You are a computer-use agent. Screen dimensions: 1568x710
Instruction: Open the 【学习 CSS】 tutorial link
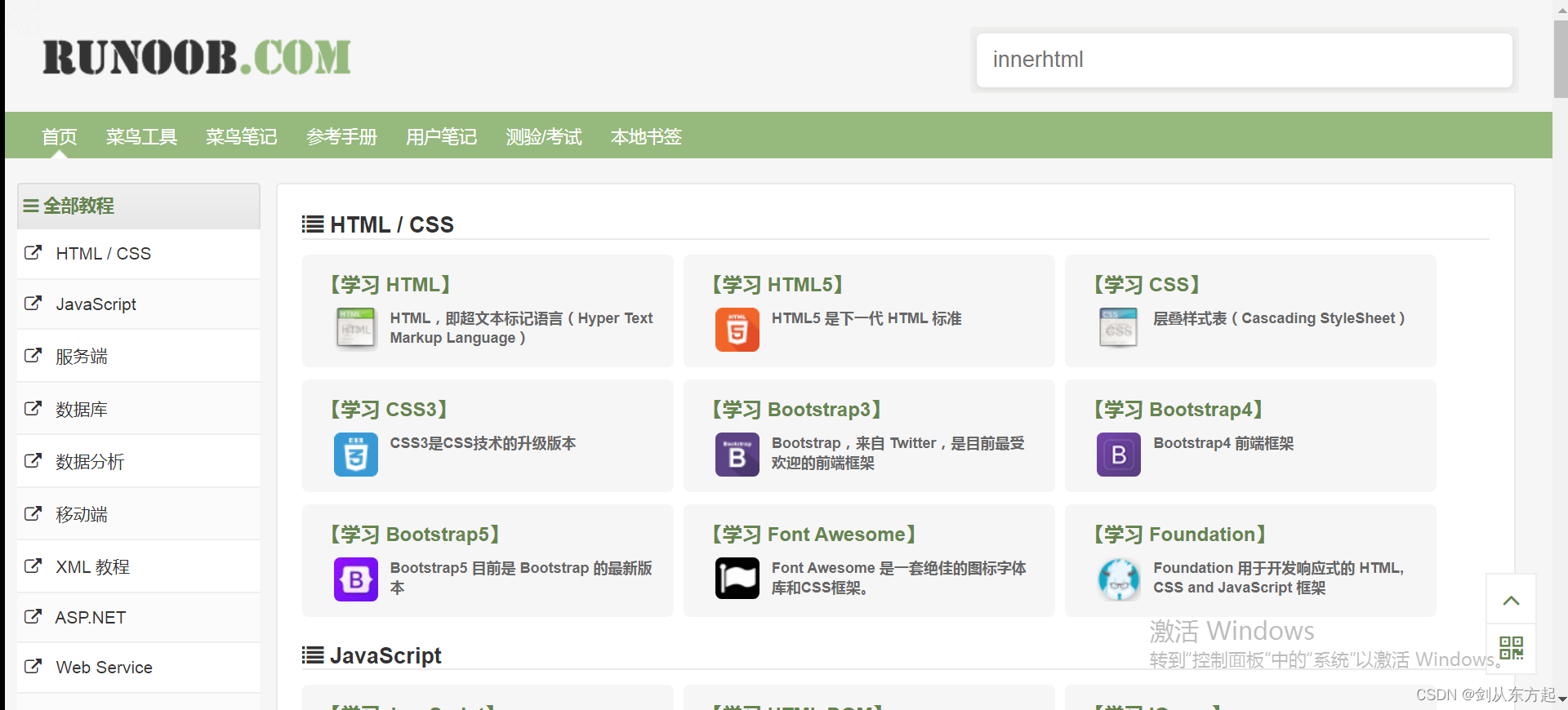pyautogui.click(x=1147, y=285)
